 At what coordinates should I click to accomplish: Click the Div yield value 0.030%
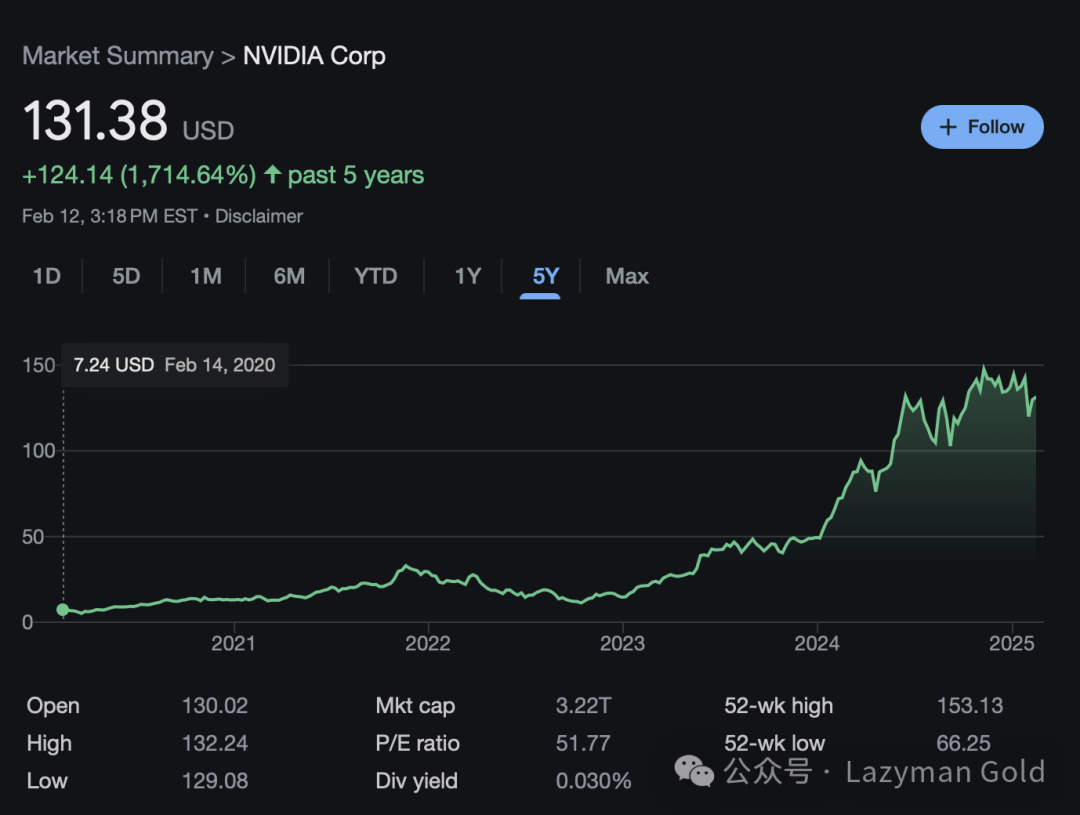594,781
